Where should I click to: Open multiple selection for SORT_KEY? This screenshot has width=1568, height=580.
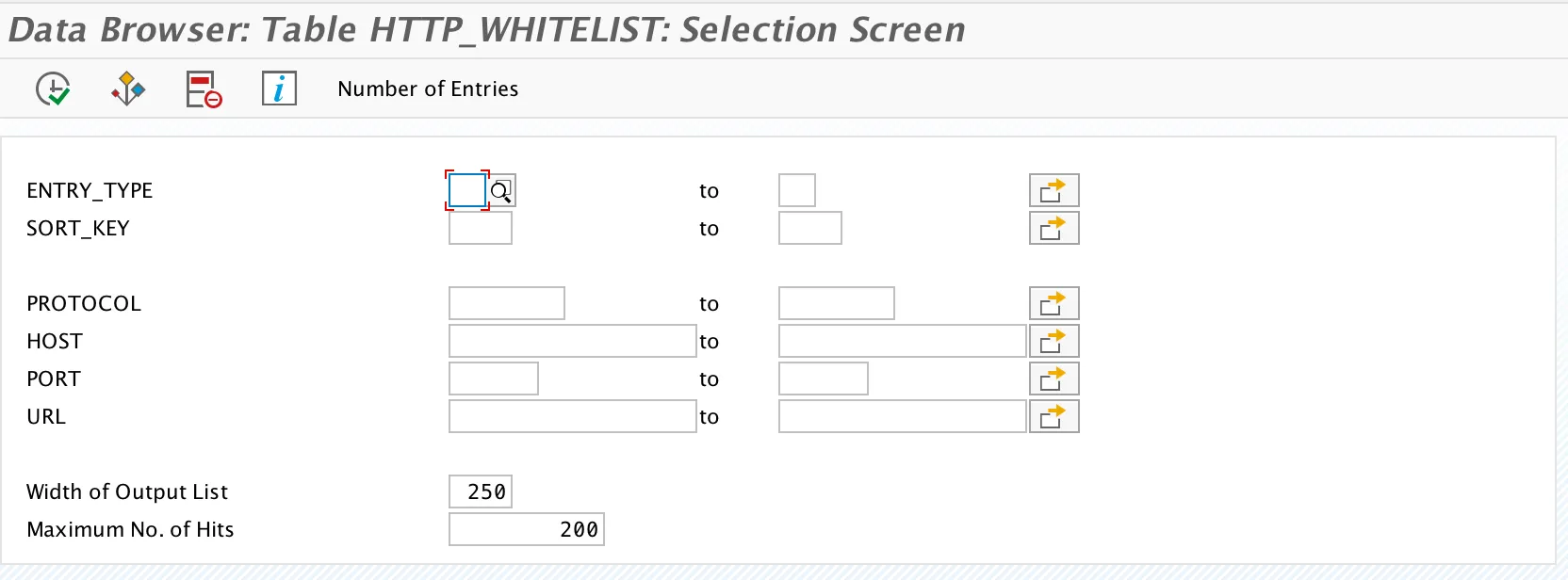pyautogui.click(x=1053, y=229)
